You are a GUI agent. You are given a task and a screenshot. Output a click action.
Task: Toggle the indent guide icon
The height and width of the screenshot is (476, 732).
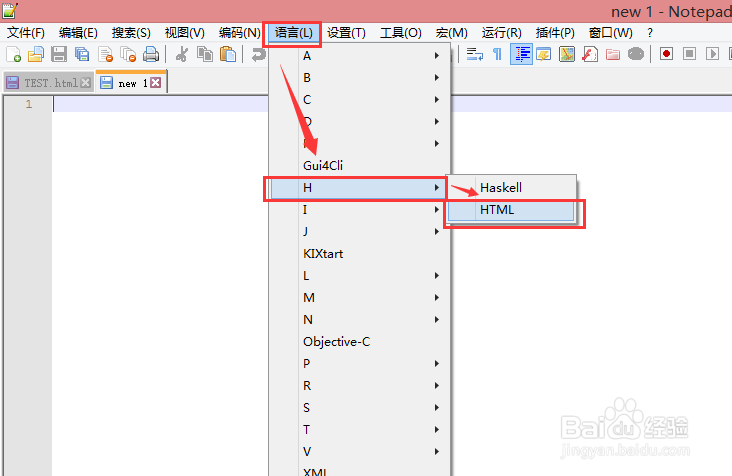pyautogui.click(x=521, y=55)
